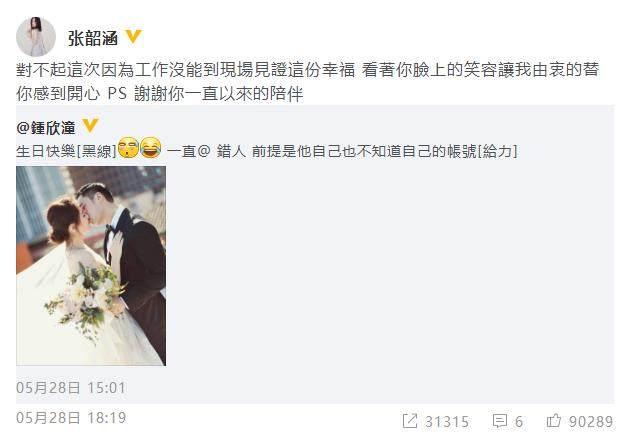The width and height of the screenshot is (630, 447).
Task: Click the comment bubble icon
Action: coord(500,421)
